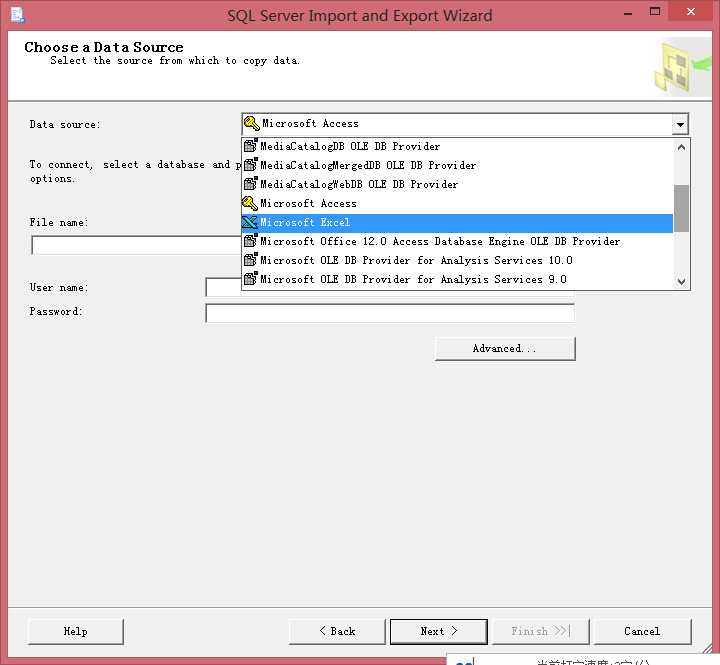
Task: Go to previous page with Back button
Action: coord(337,631)
